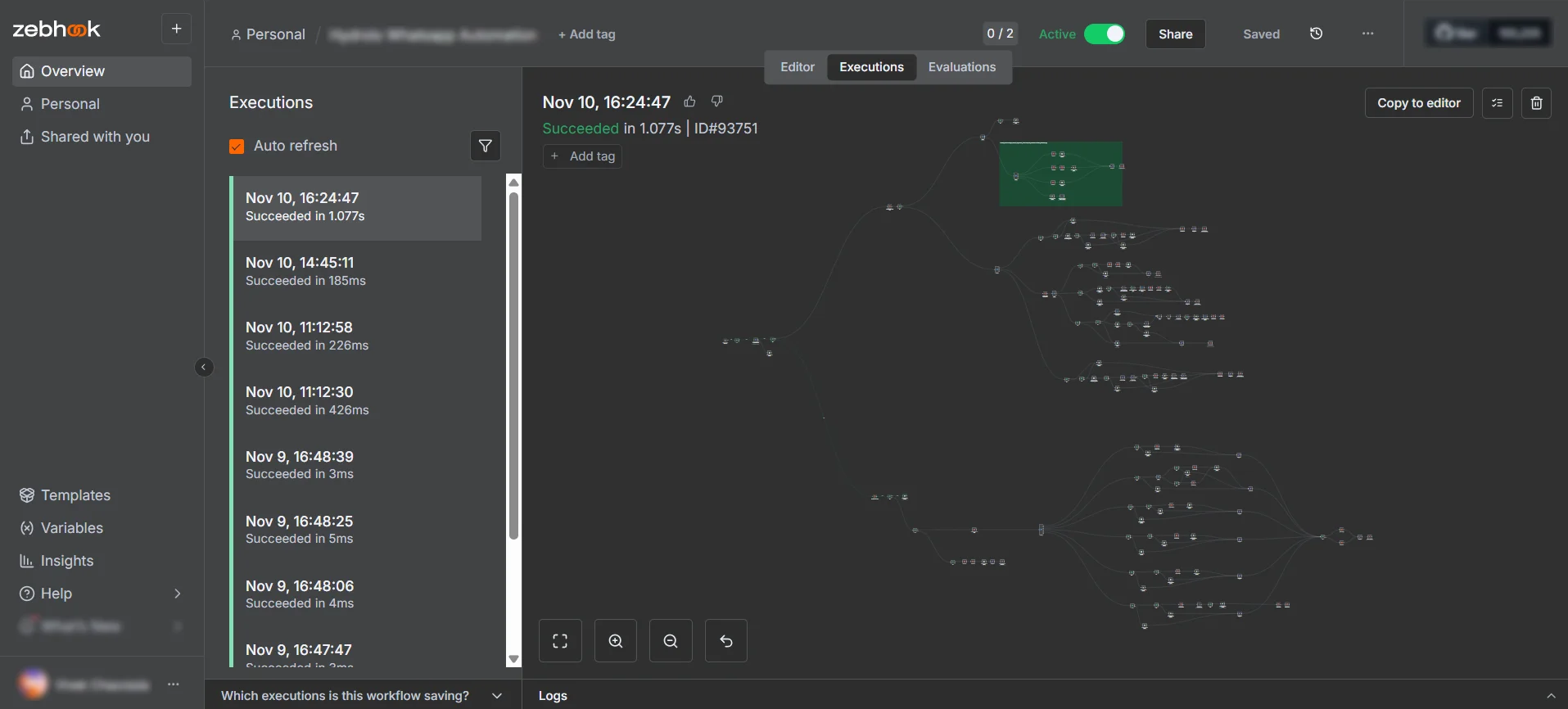Zoom out on the workflow canvas
Screen dimensions: 1568x709
[671, 641]
